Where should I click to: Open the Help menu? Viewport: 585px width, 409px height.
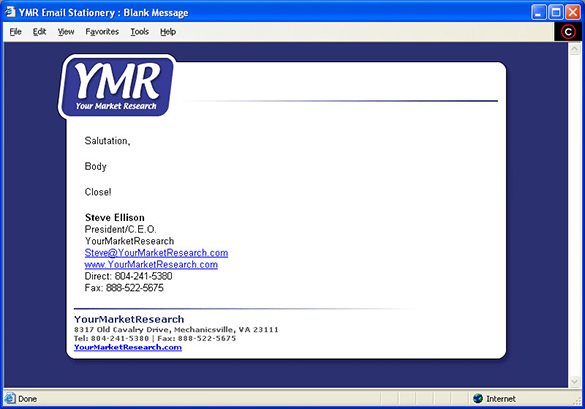coord(168,32)
